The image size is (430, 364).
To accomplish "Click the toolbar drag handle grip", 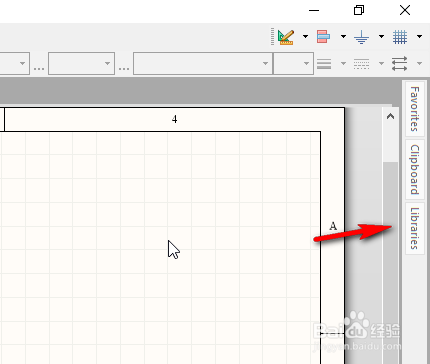I will point(273,37).
